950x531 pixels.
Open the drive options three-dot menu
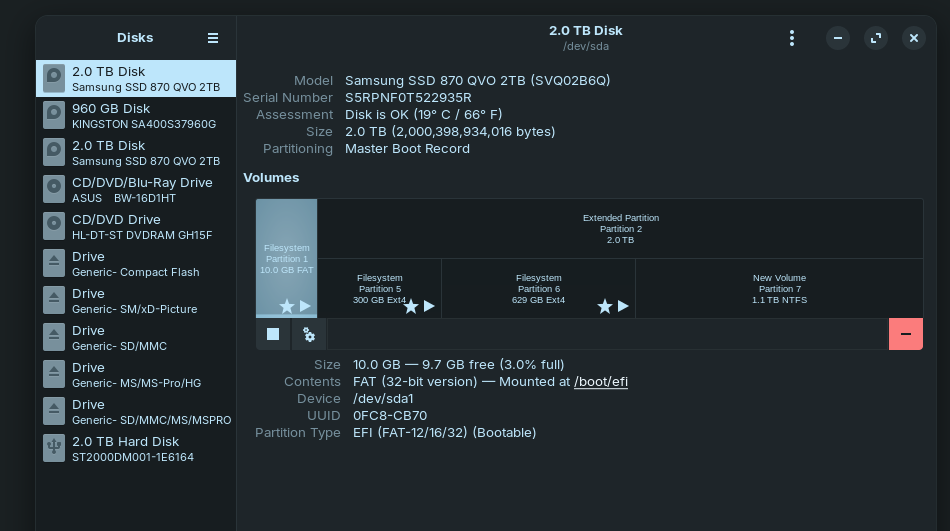tap(792, 38)
